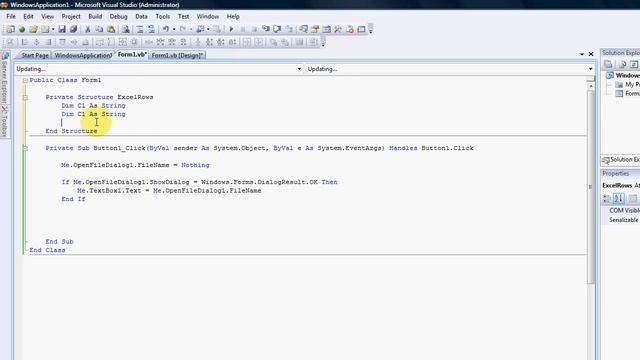Switch to Form1.vb [Design] tab
The image size is (640, 360).
(177, 55)
